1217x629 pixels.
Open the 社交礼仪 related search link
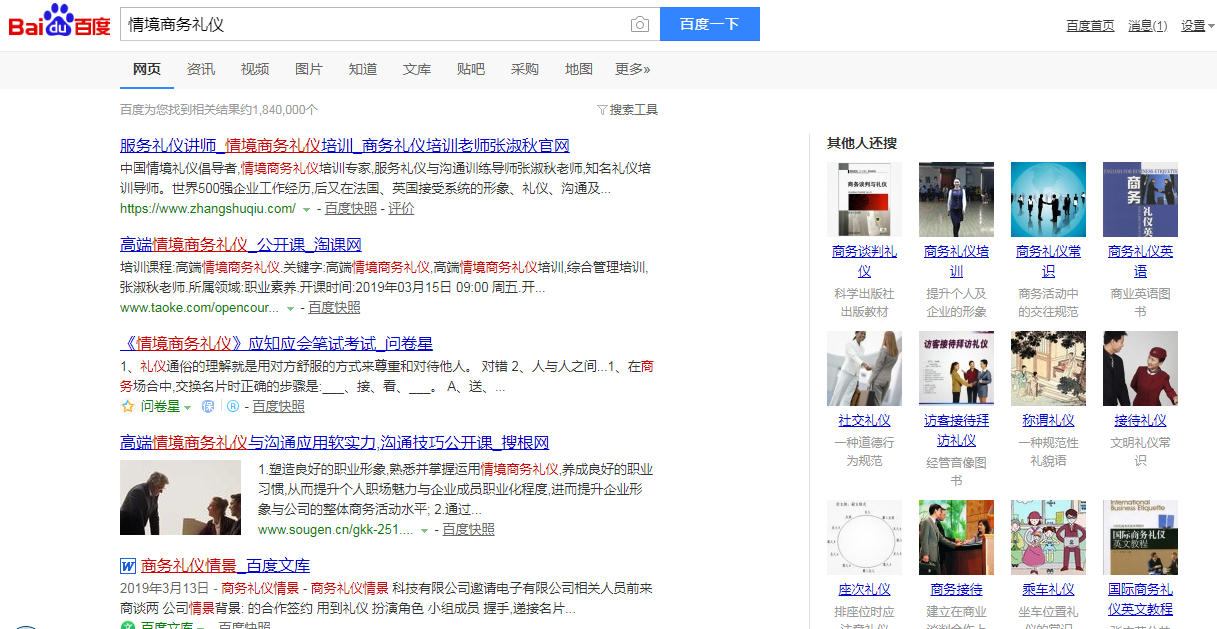864,420
